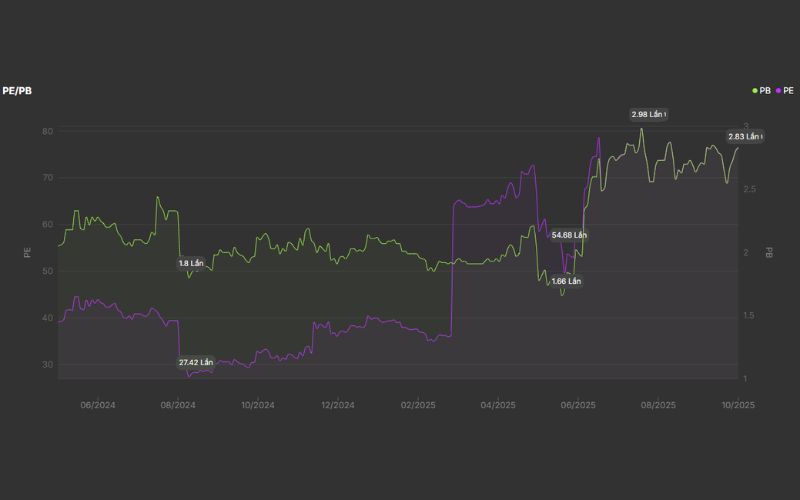Screen dimensions: 800x500
Task: Click the 2.98 Lần peak label
Action: (x=647, y=114)
